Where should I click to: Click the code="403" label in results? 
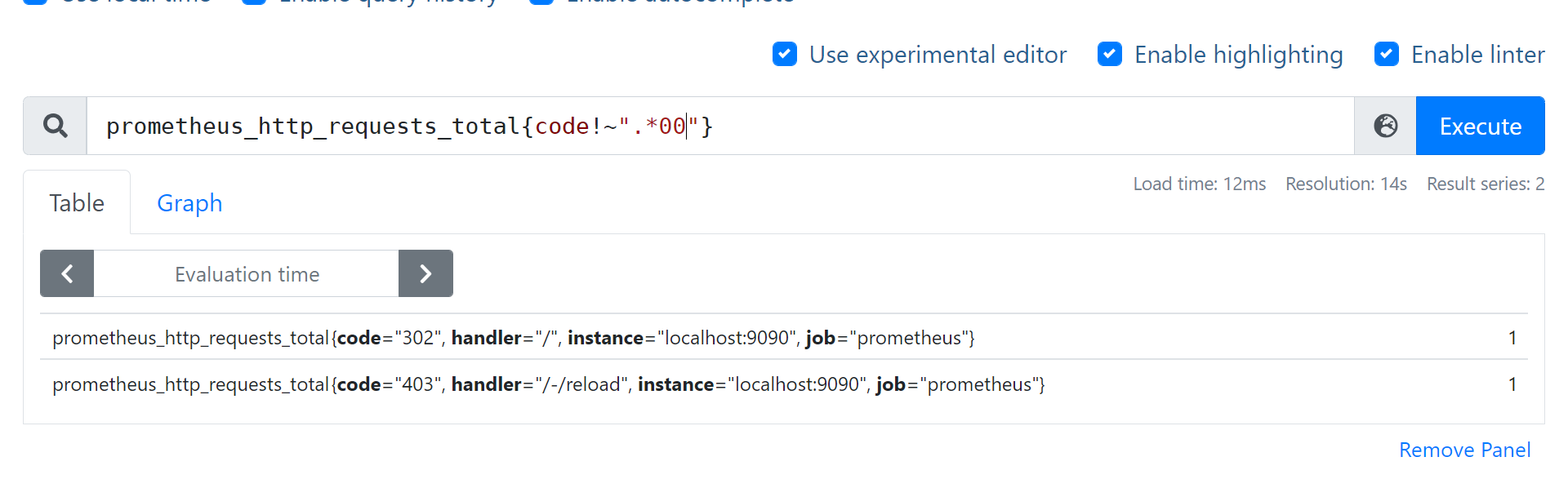(389, 384)
